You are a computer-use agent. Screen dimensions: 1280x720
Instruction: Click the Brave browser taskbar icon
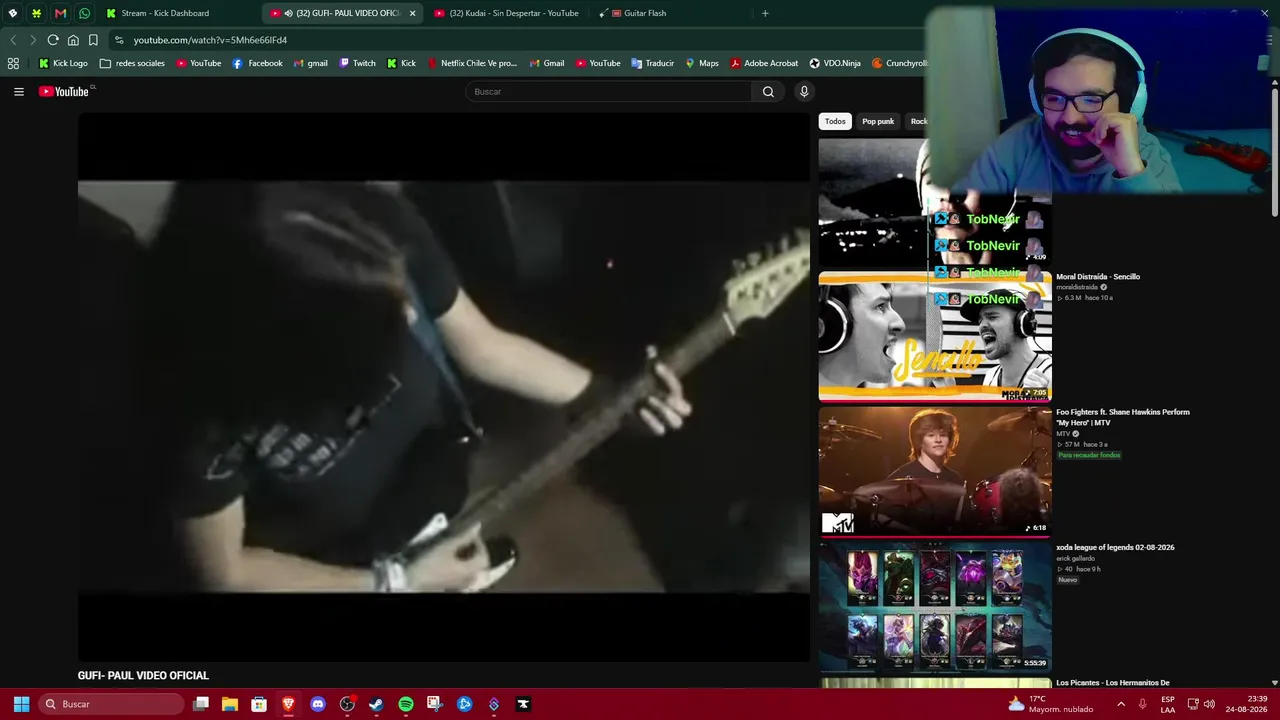(288, 704)
